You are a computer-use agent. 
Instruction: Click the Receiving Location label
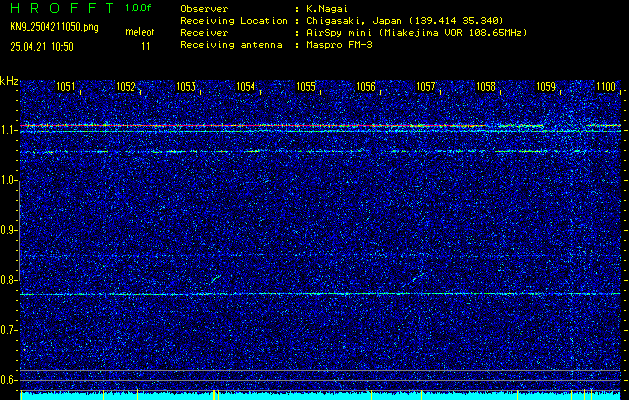(234, 20)
